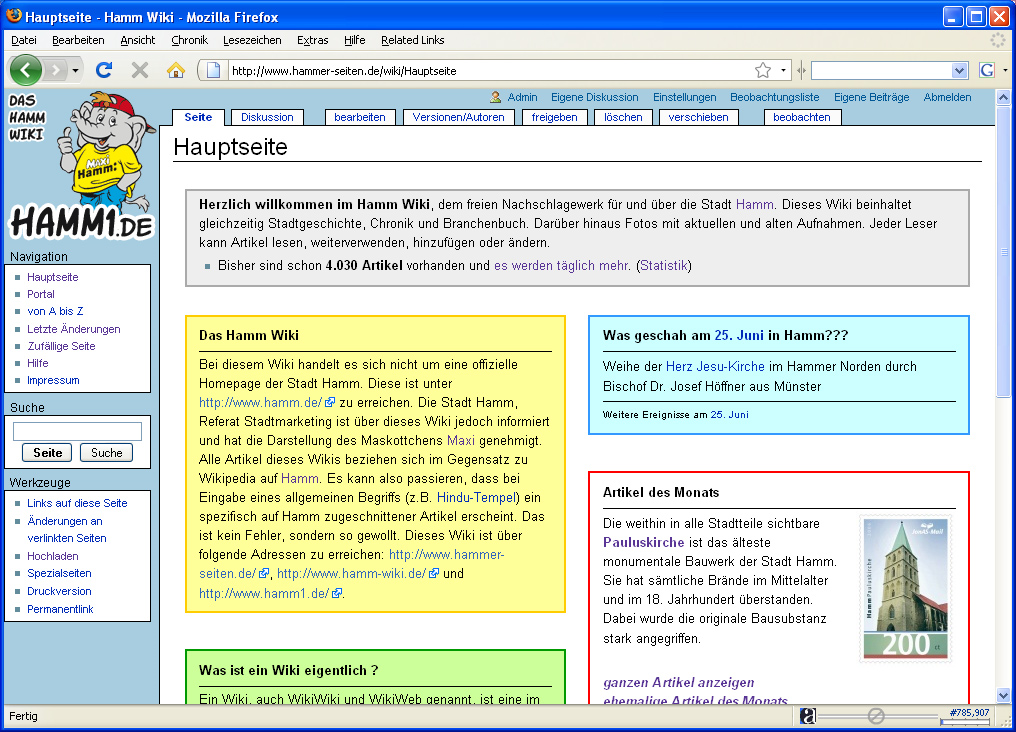Switch to the Diskussion tab
The image size is (1016, 732).
click(x=267, y=117)
